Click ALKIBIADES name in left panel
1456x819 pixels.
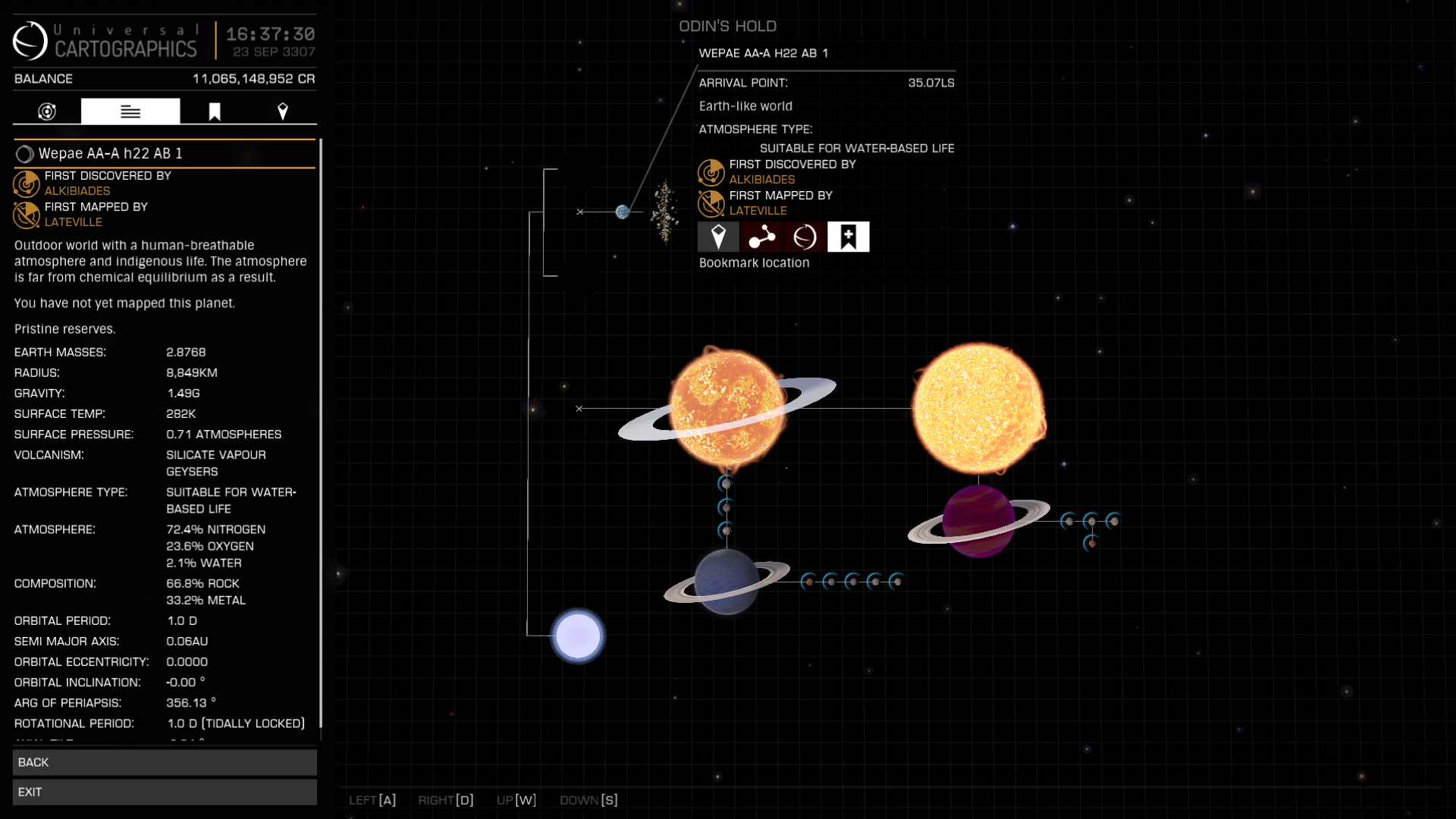click(x=77, y=191)
